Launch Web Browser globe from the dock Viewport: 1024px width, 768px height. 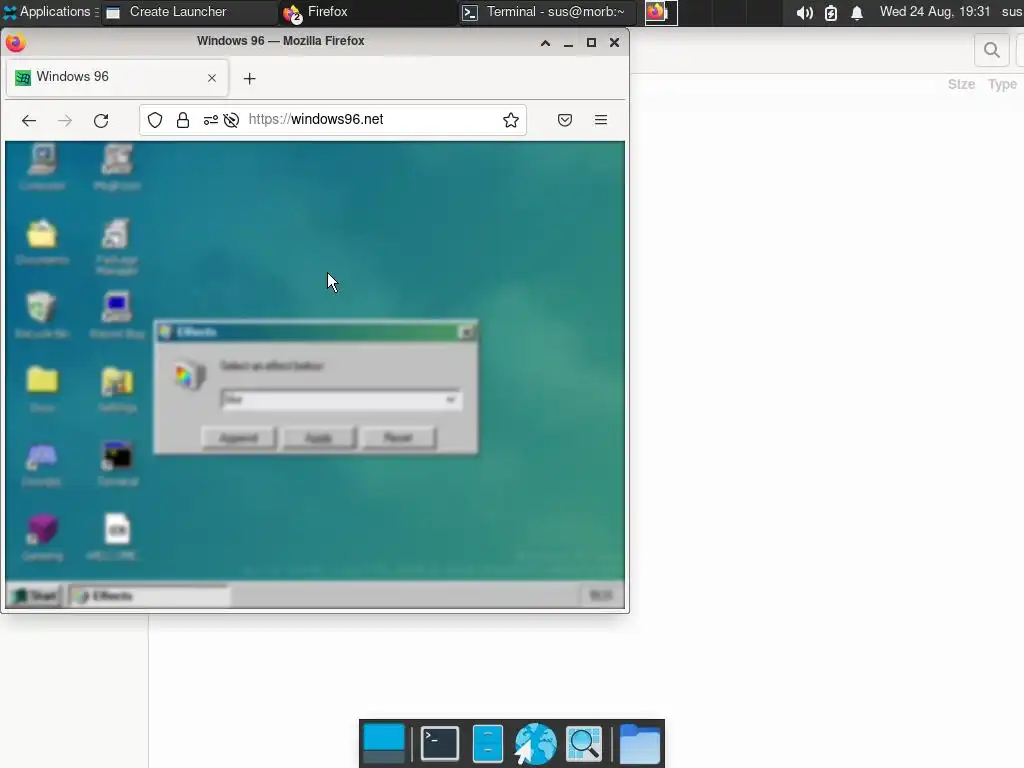[536, 743]
